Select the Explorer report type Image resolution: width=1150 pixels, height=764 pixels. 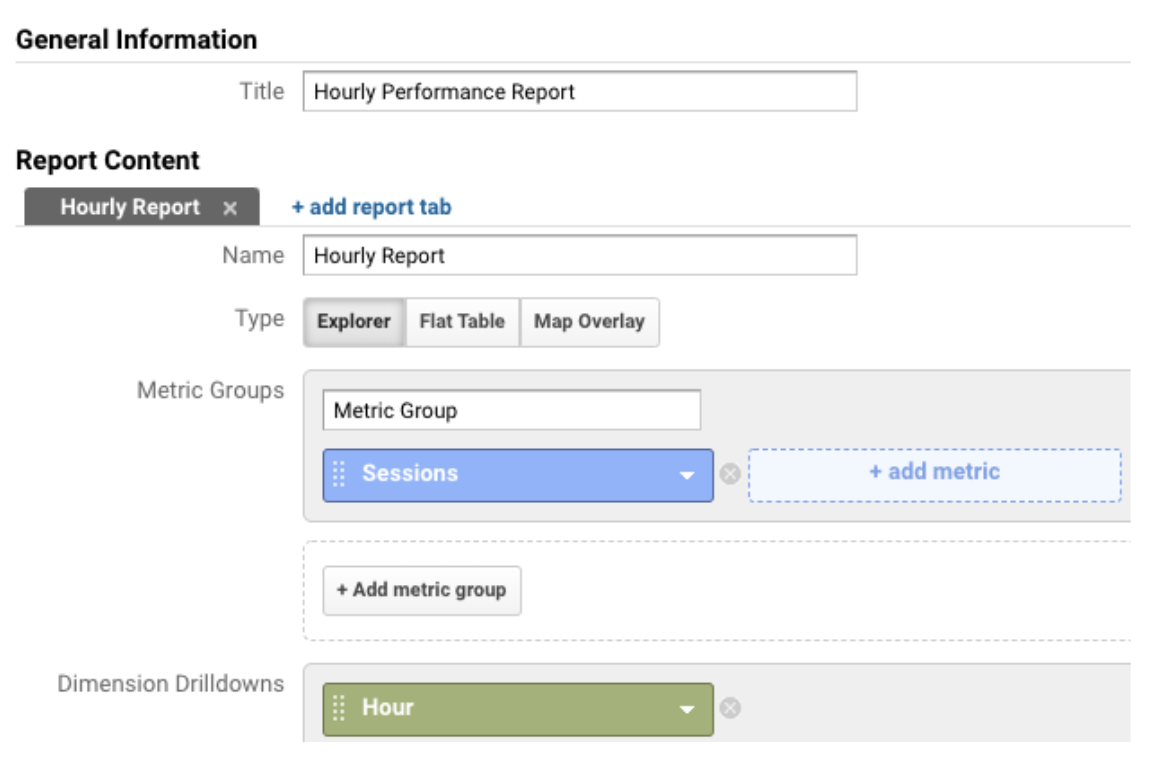click(354, 322)
